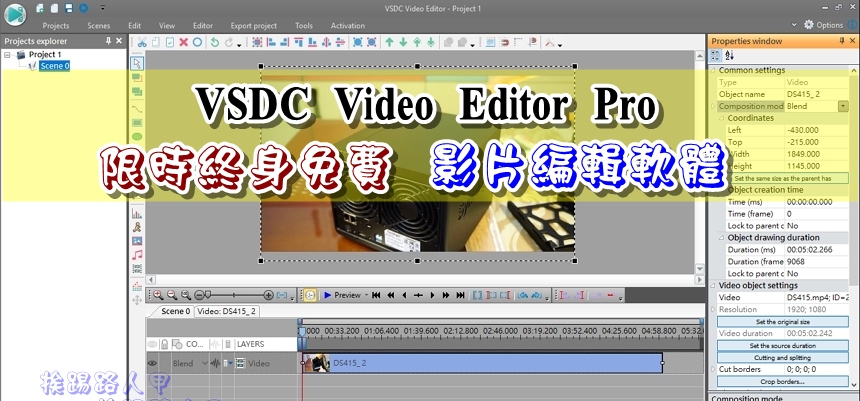Switch to the Video: DS415_ 2 tab
This screenshot has width=860, height=401.
227,311
